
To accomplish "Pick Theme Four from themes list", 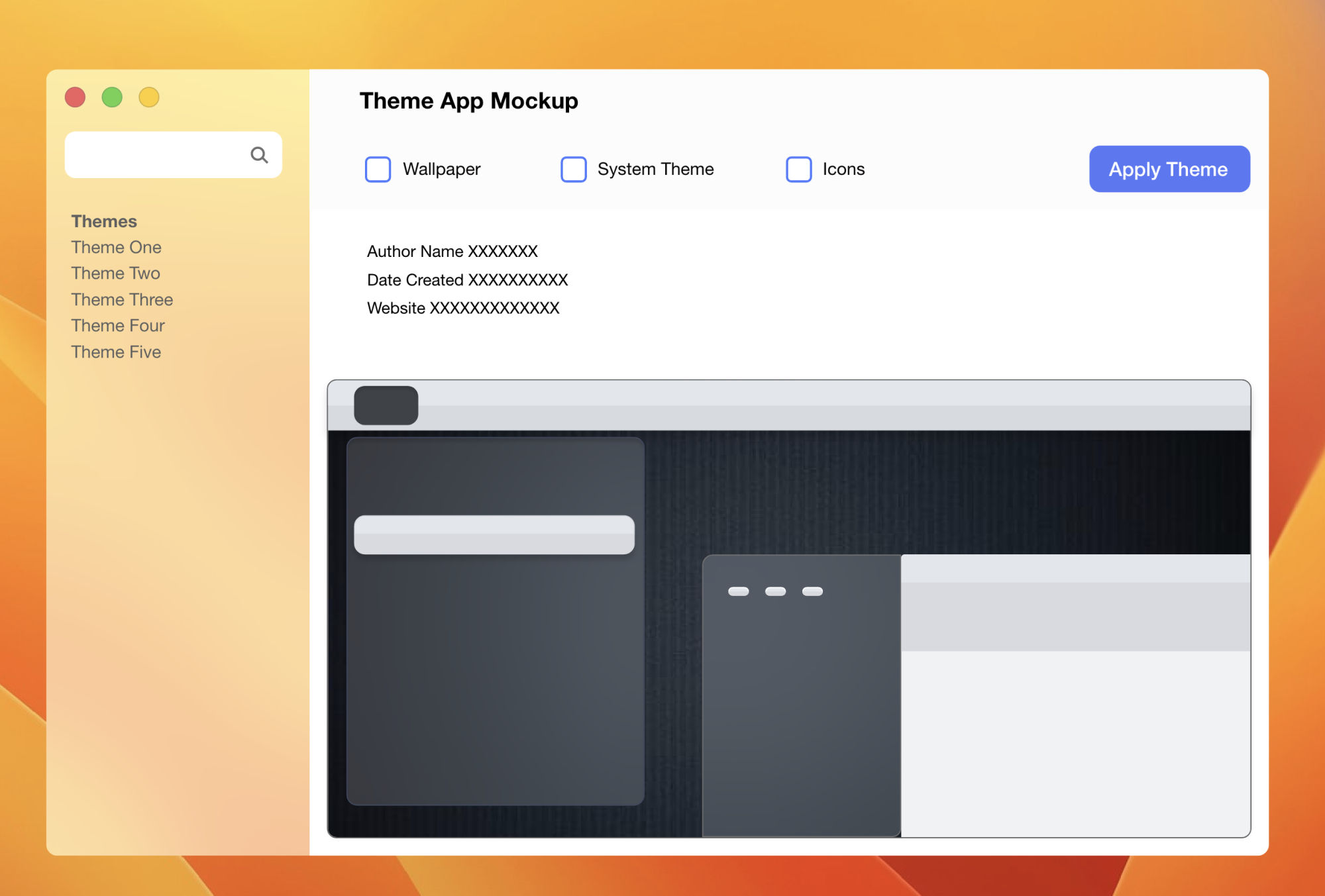I will pos(118,325).
